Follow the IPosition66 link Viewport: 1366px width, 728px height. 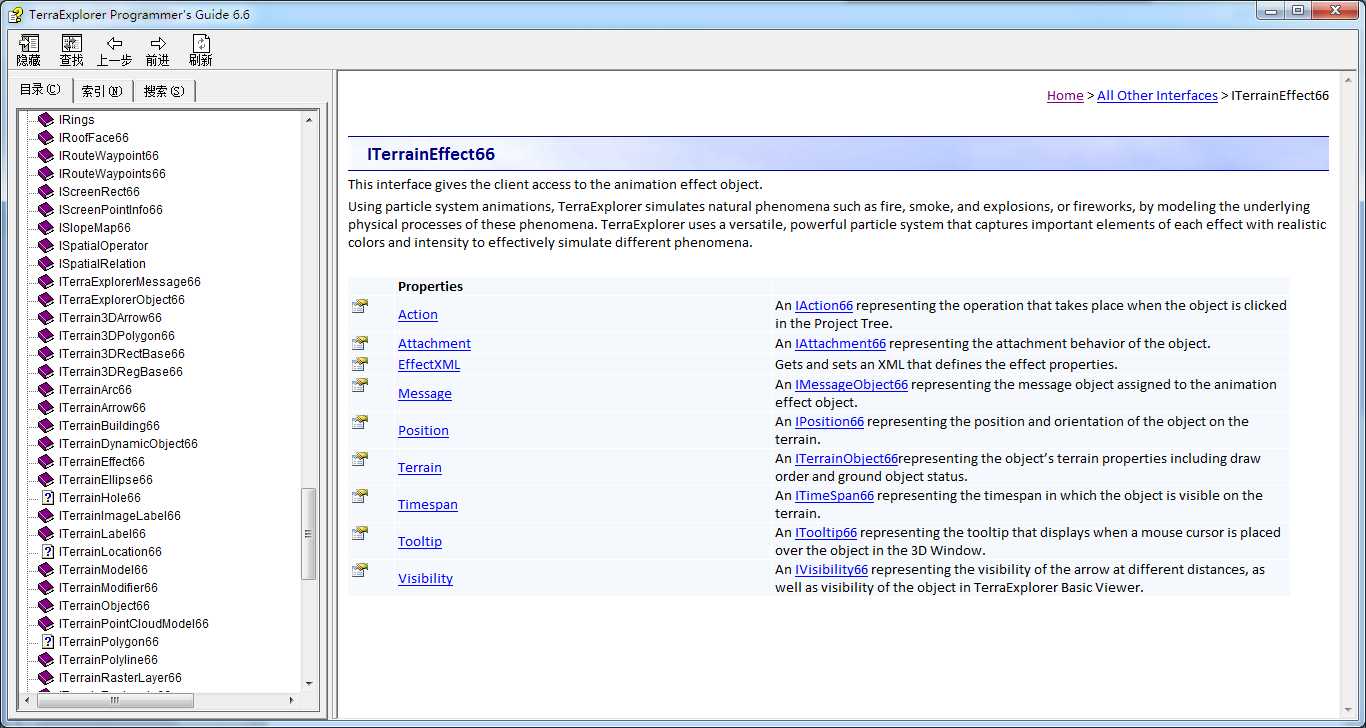pyautogui.click(x=829, y=421)
